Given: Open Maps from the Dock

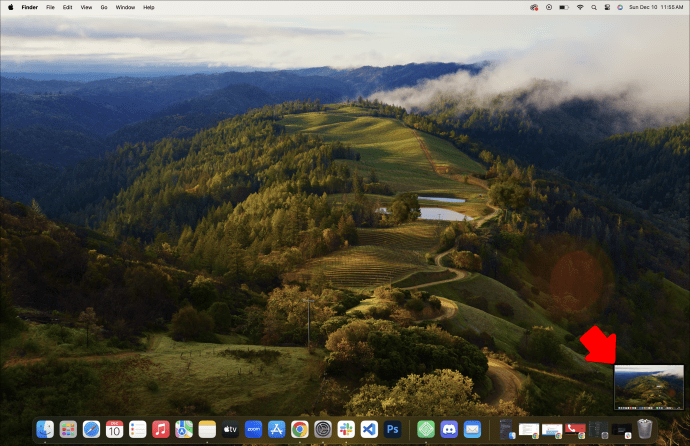Looking at the screenshot, I should (184, 429).
